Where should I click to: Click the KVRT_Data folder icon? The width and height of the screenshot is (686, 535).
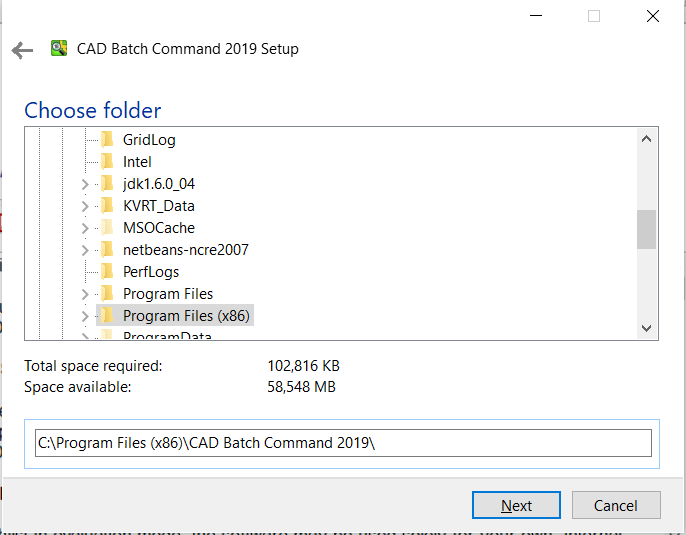point(107,206)
